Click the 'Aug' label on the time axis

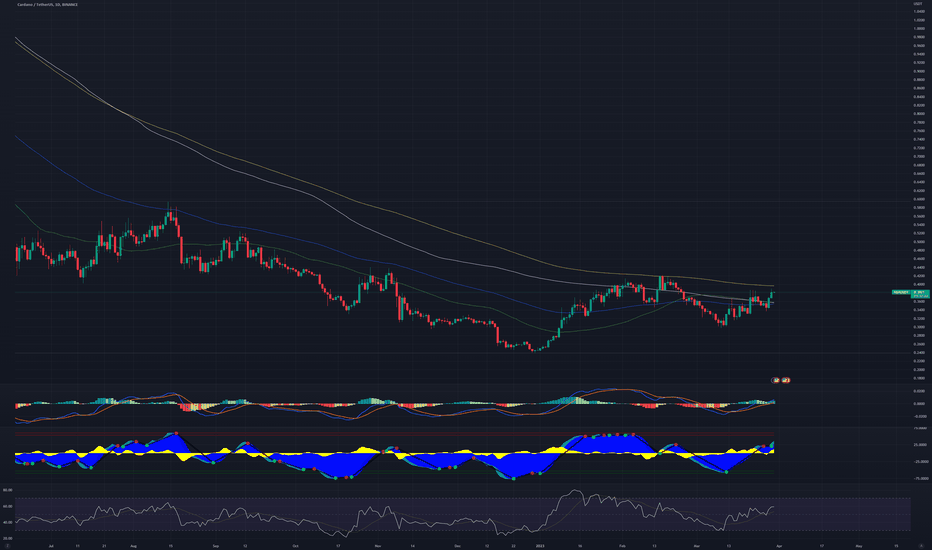tap(133, 545)
